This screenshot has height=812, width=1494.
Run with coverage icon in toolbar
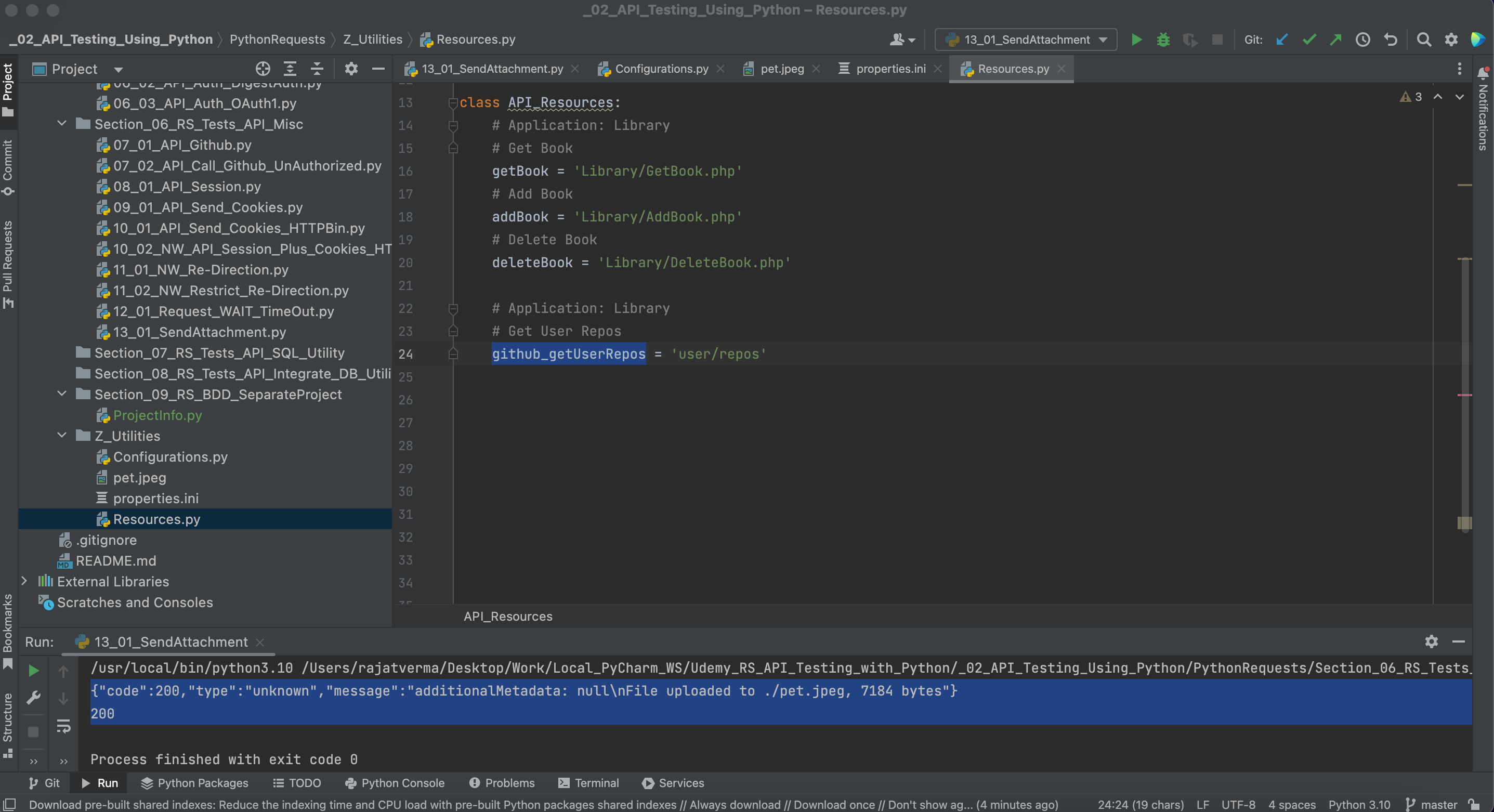[1190, 40]
